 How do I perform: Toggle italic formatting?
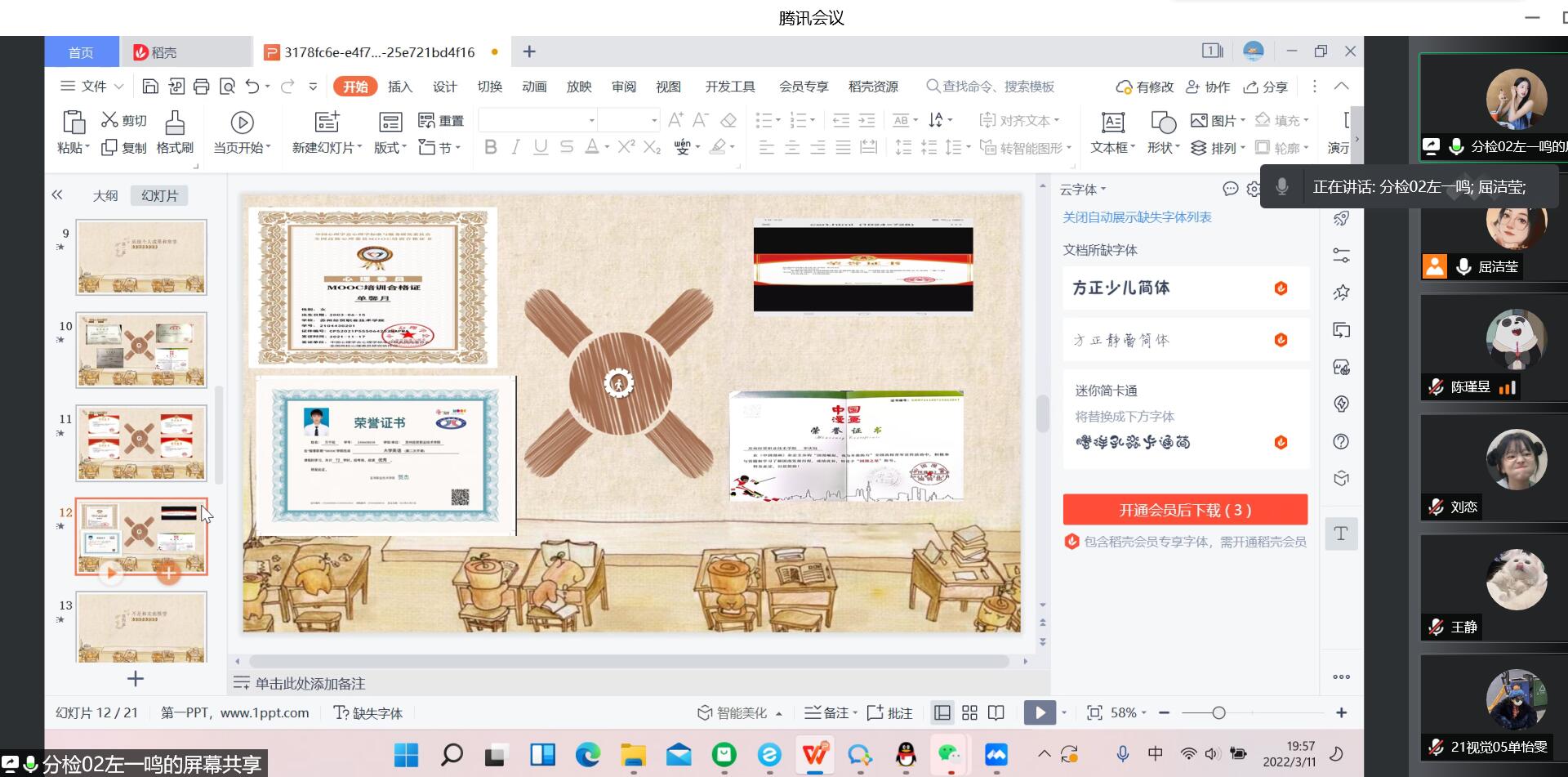pyautogui.click(x=515, y=147)
